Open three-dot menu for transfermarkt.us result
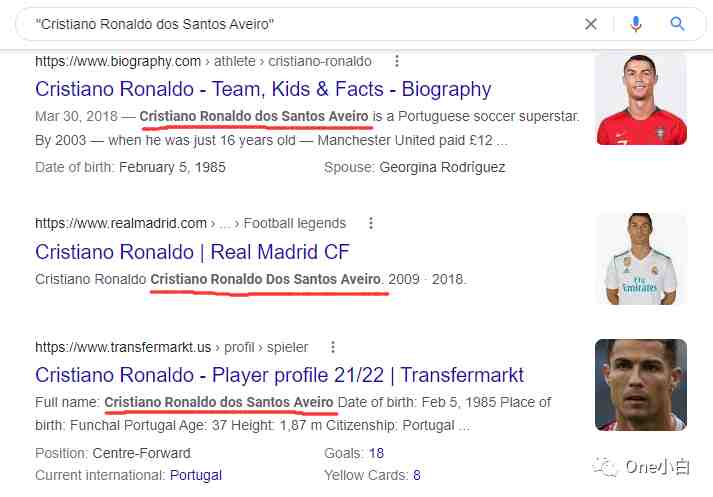Screen dimensions: 713x497 pyautogui.click(x=333, y=347)
